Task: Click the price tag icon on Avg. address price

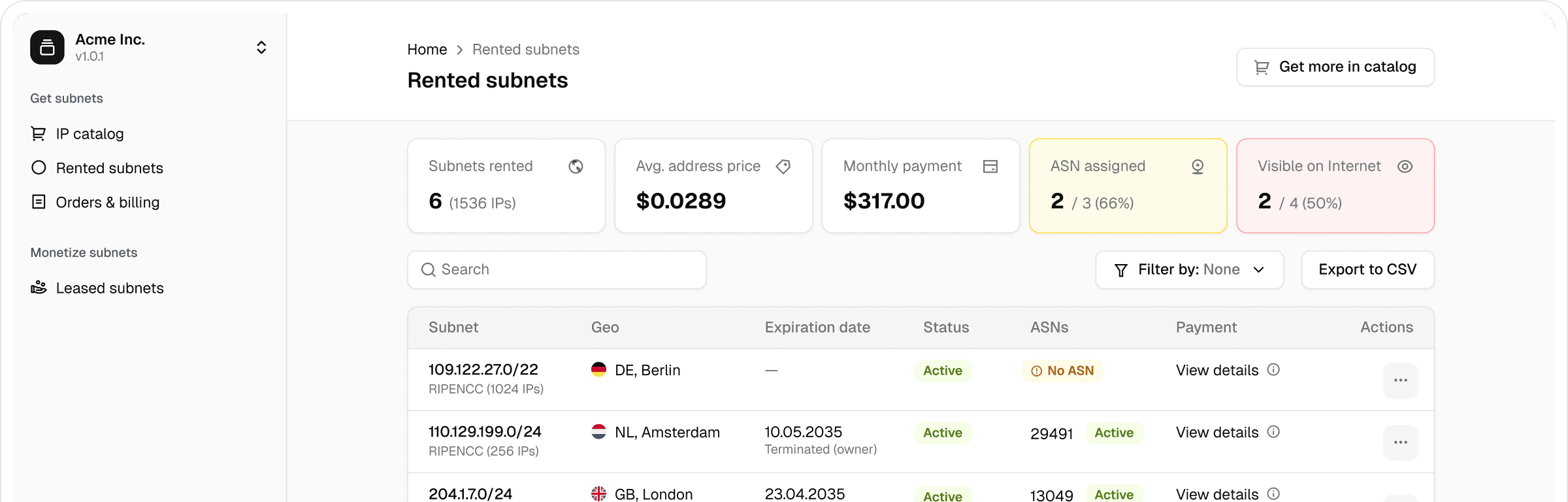Action: pyautogui.click(x=783, y=167)
